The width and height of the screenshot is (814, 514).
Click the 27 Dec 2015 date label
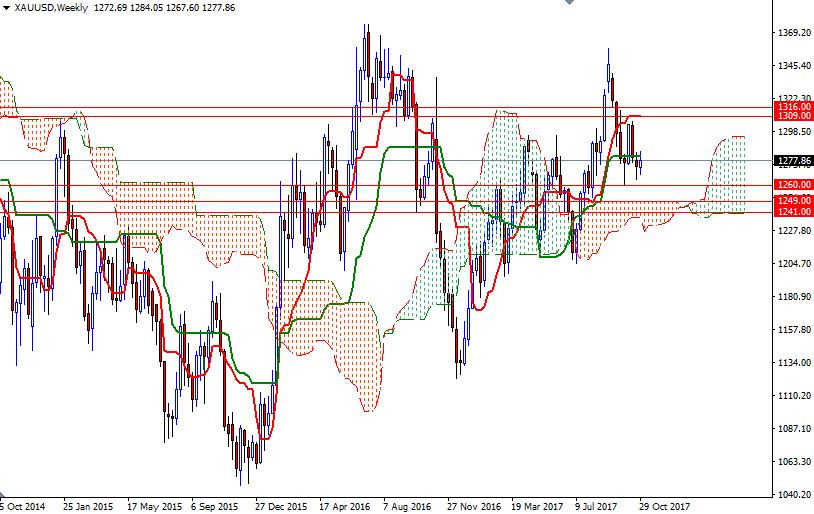tap(281, 506)
